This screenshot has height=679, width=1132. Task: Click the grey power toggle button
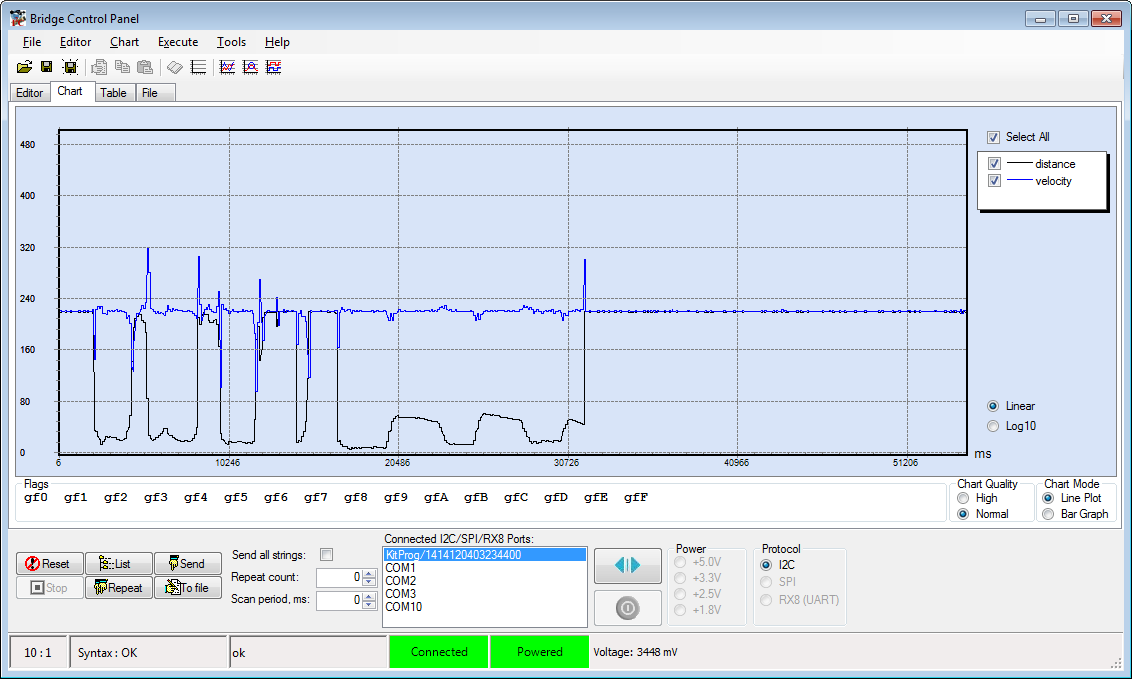[627, 608]
